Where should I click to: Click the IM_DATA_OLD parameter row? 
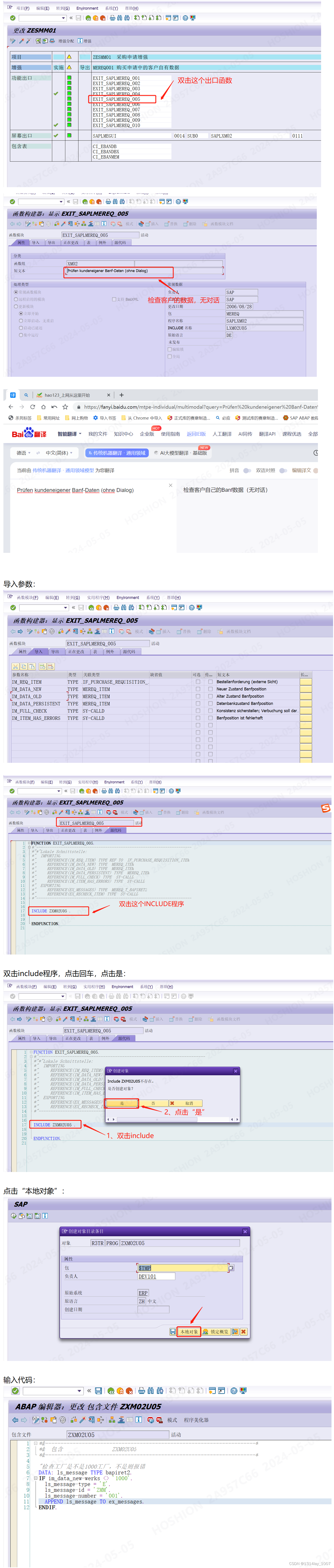click(161, 696)
